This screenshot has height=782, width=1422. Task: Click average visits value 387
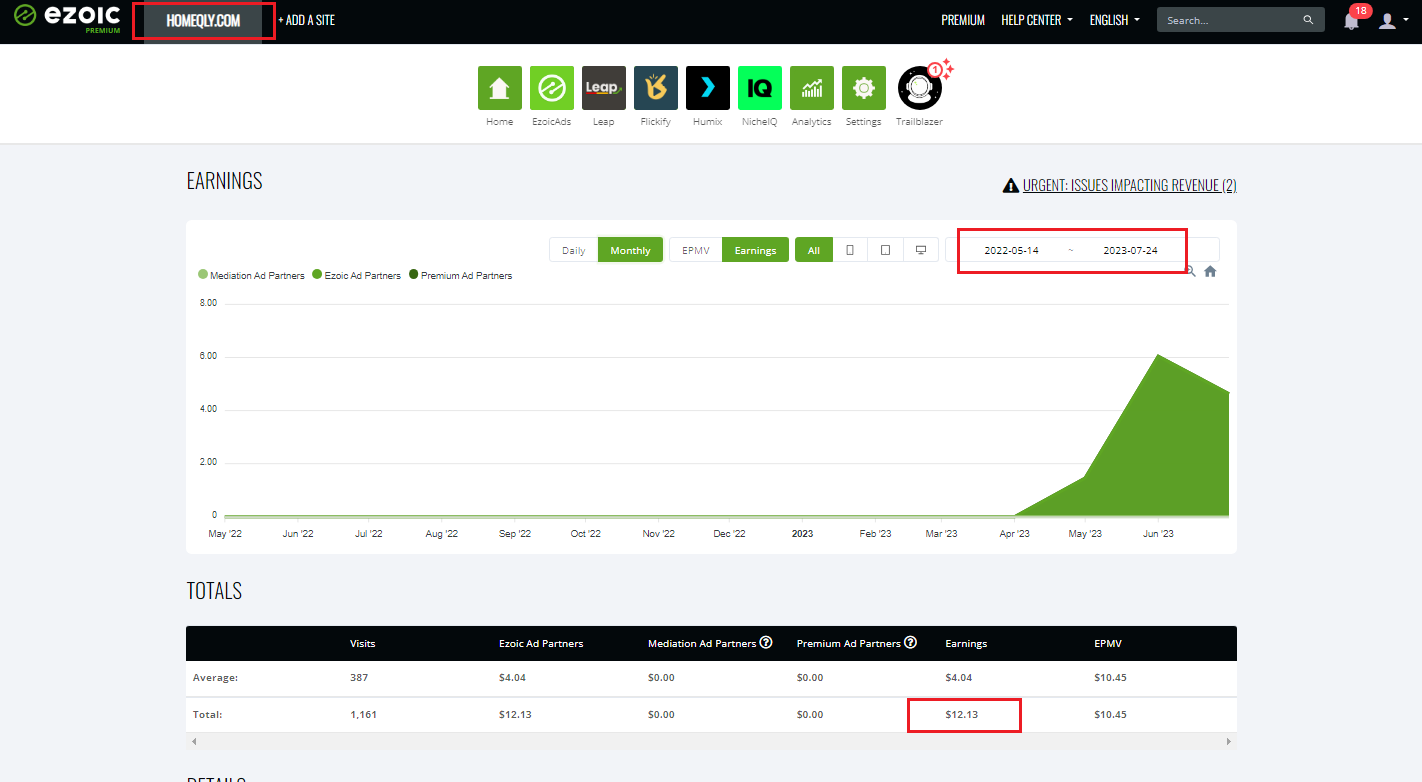click(359, 678)
